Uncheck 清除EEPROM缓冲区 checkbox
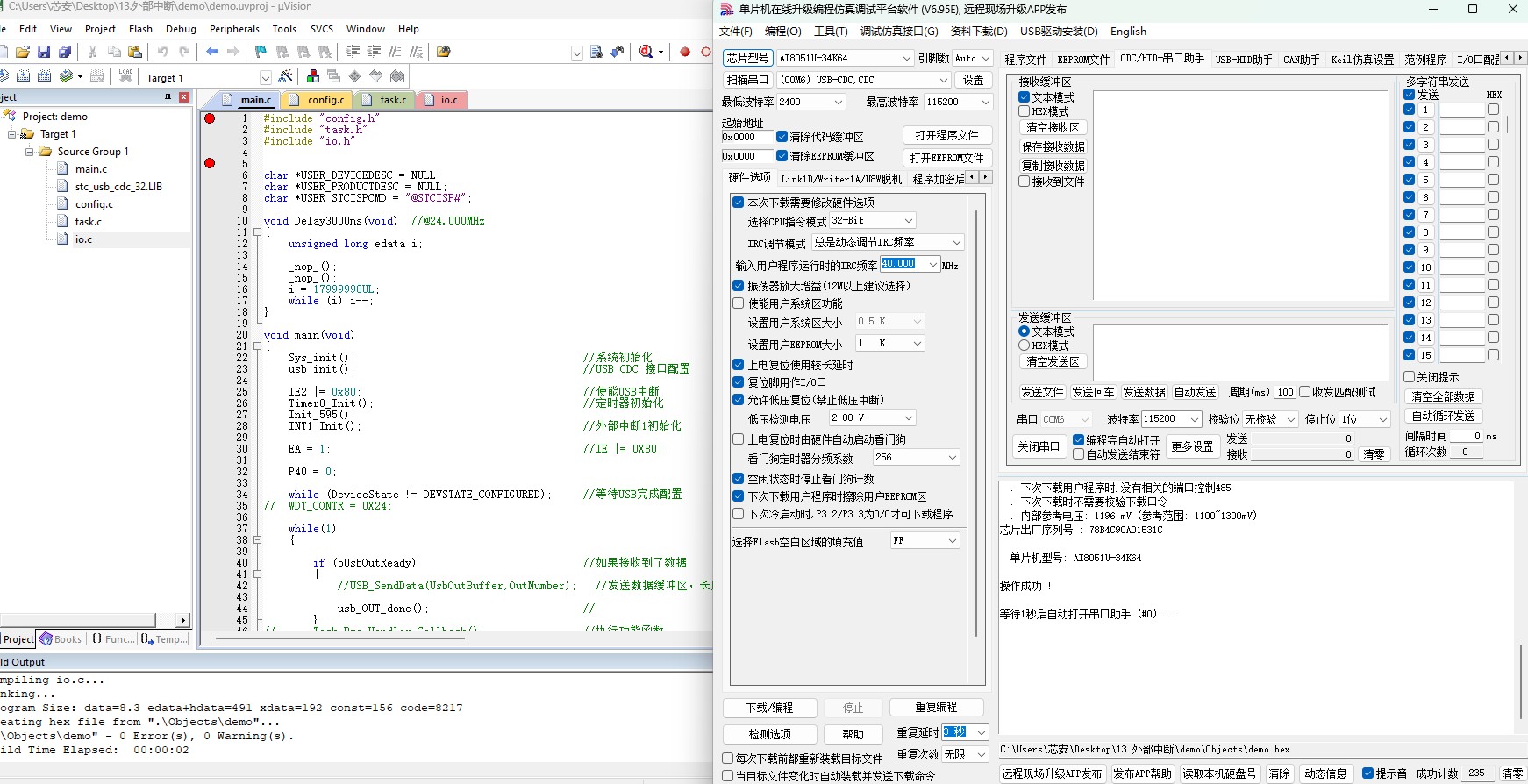1528x784 pixels. click(x=782, y=156)
